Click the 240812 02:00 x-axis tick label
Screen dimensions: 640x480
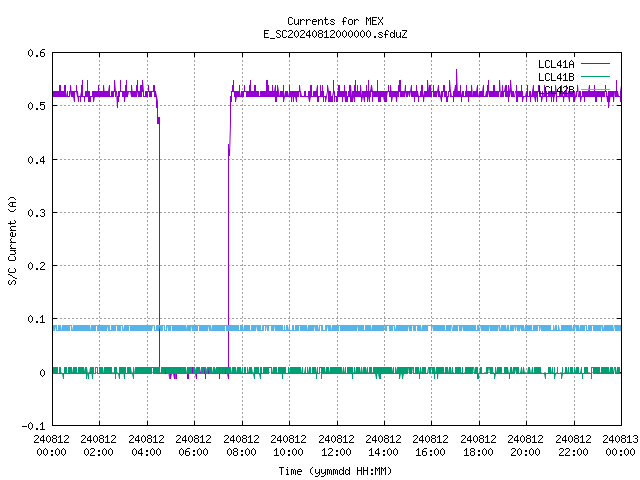point(98,446)
